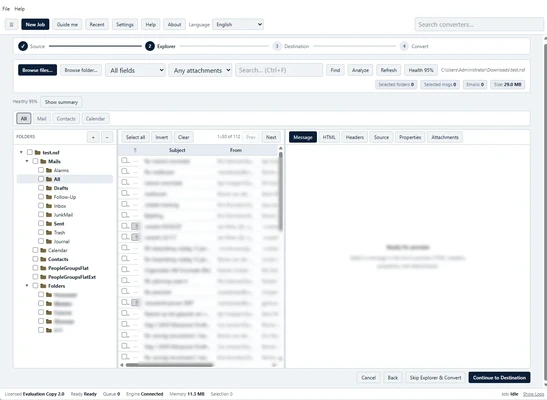Screen dimensions: 547x400
Task: Click the Refresh button
Action: 389,70
